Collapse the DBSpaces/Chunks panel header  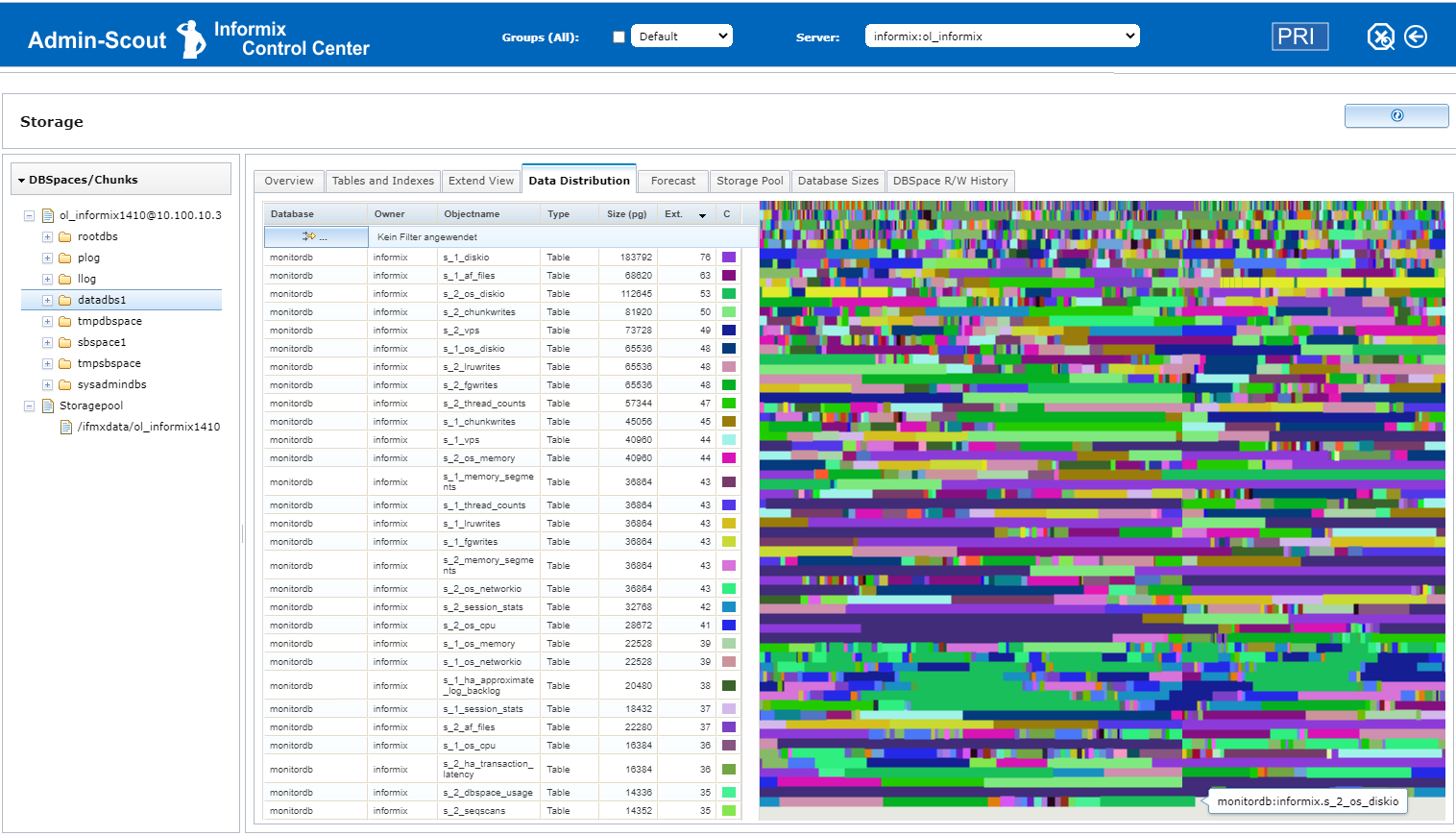coord(121,179)
